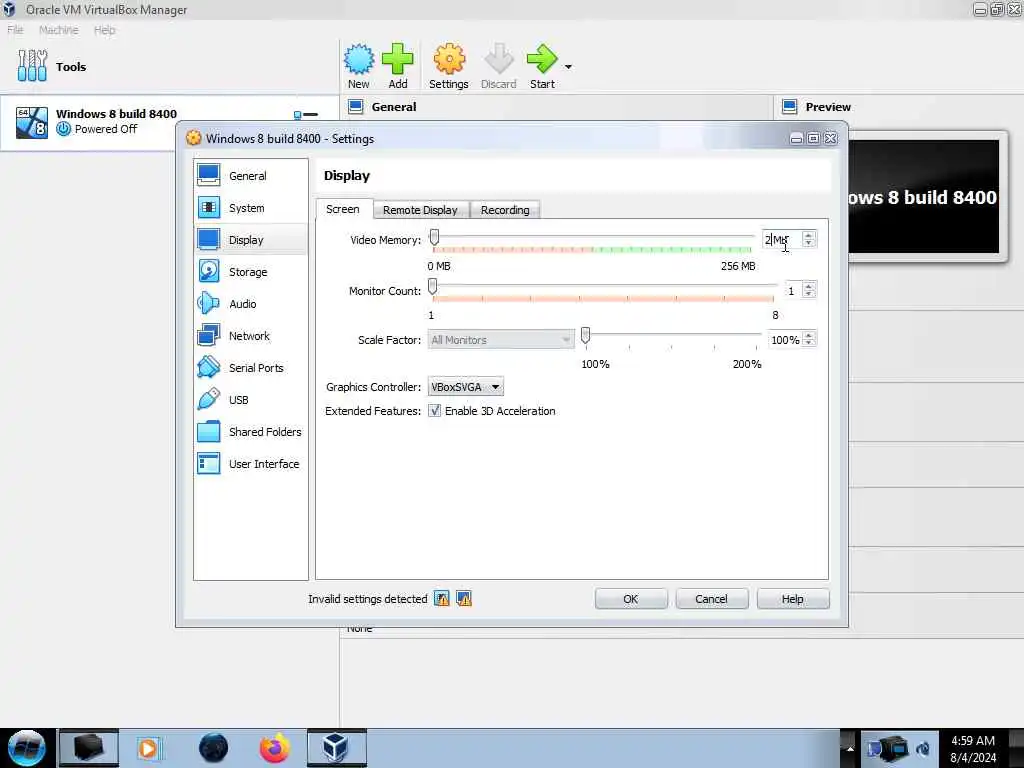Switch to the Screen tab
The image size is (1024, 768).
343,209
